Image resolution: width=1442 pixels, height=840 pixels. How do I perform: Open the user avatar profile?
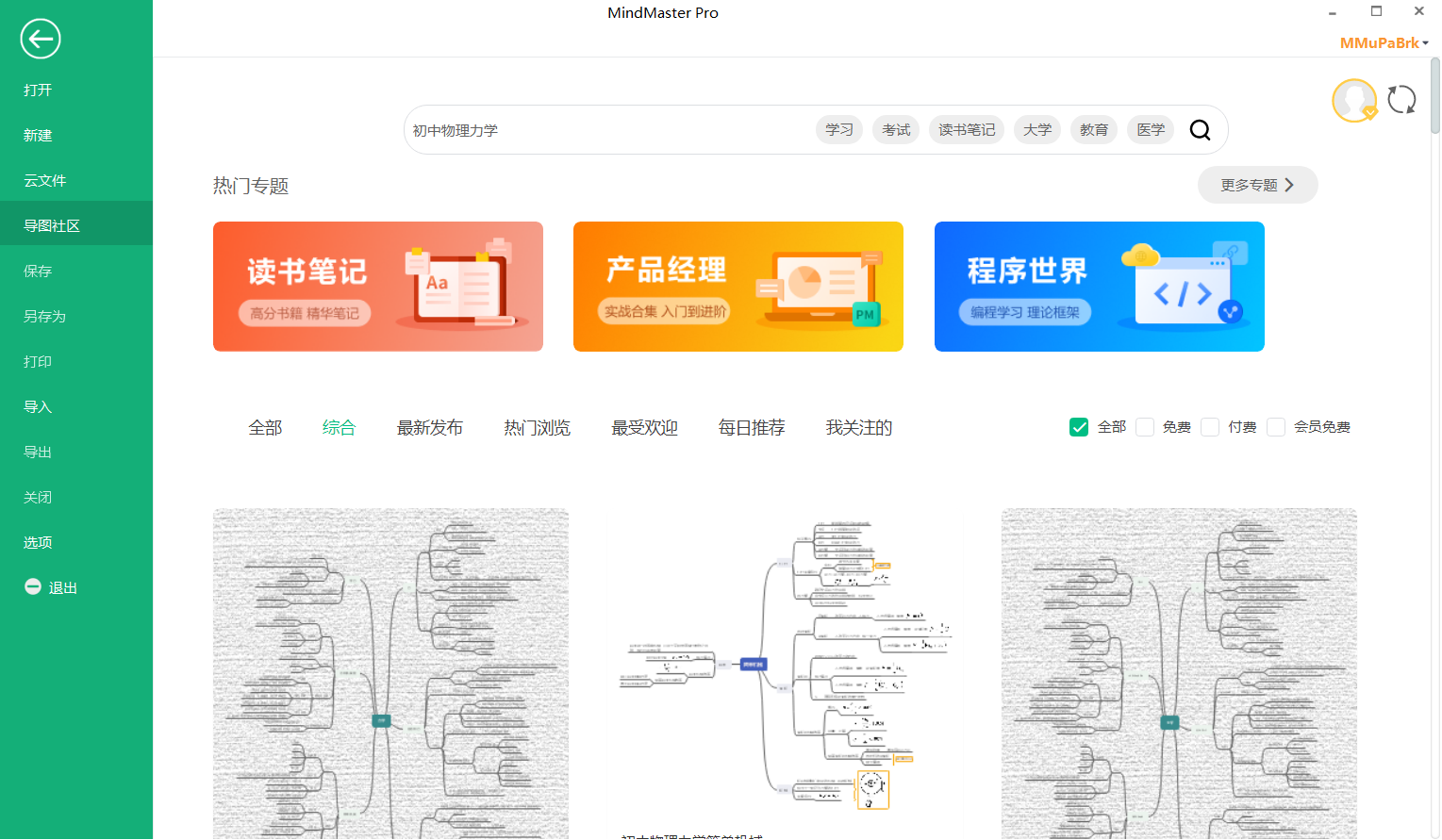tap(1354, 100)
